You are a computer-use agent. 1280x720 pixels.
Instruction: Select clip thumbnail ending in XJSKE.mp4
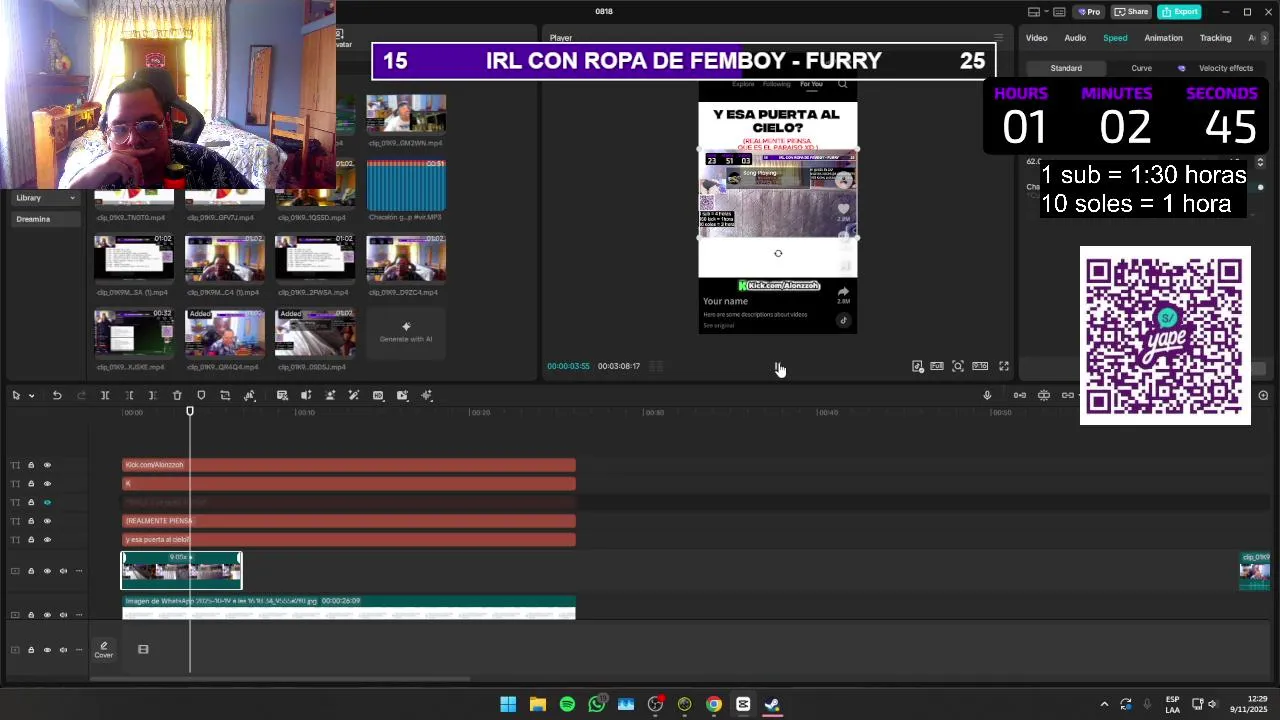[x=134, y=333]
